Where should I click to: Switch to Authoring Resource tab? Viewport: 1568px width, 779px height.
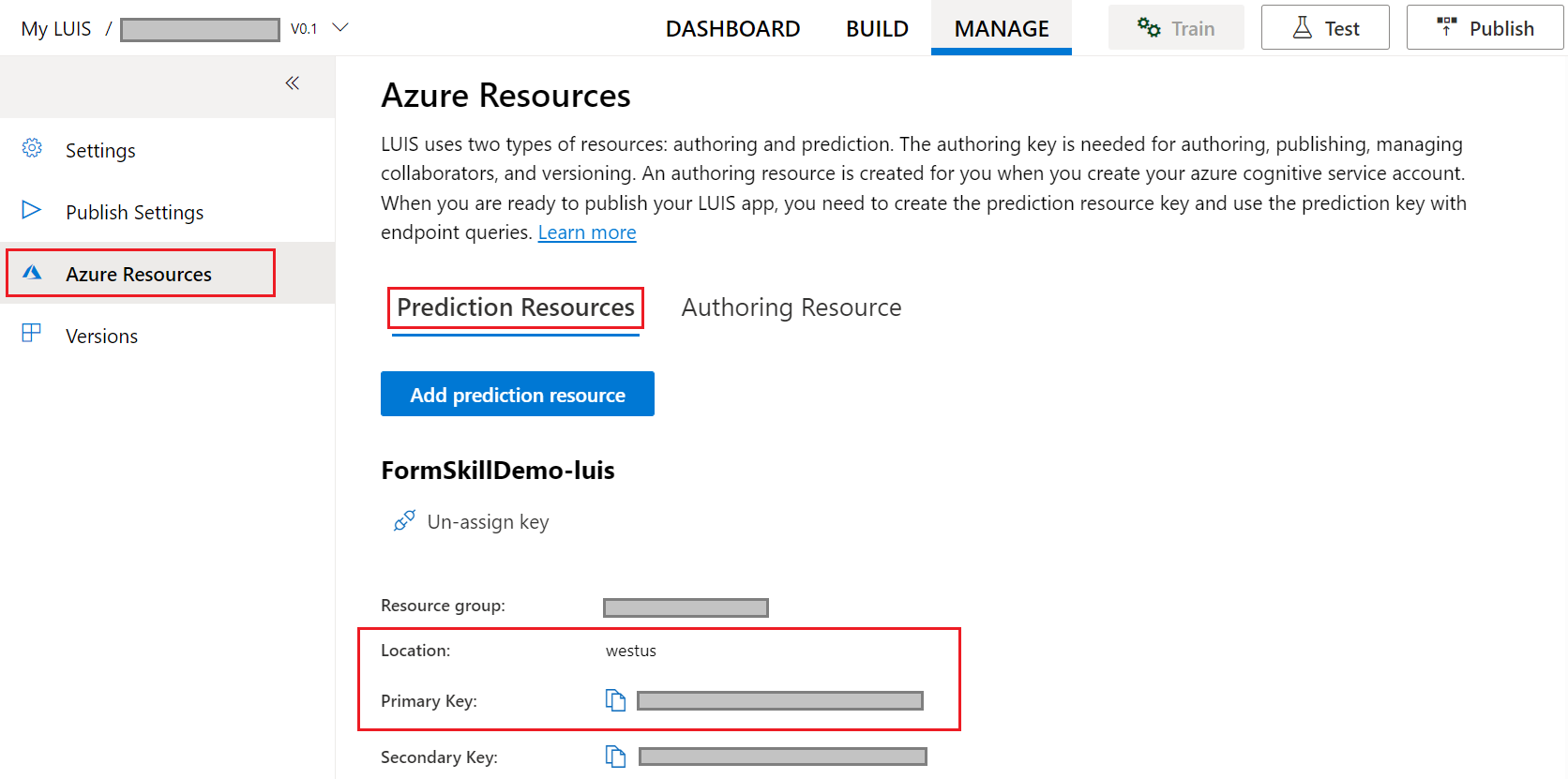click(x=792, y=307)
